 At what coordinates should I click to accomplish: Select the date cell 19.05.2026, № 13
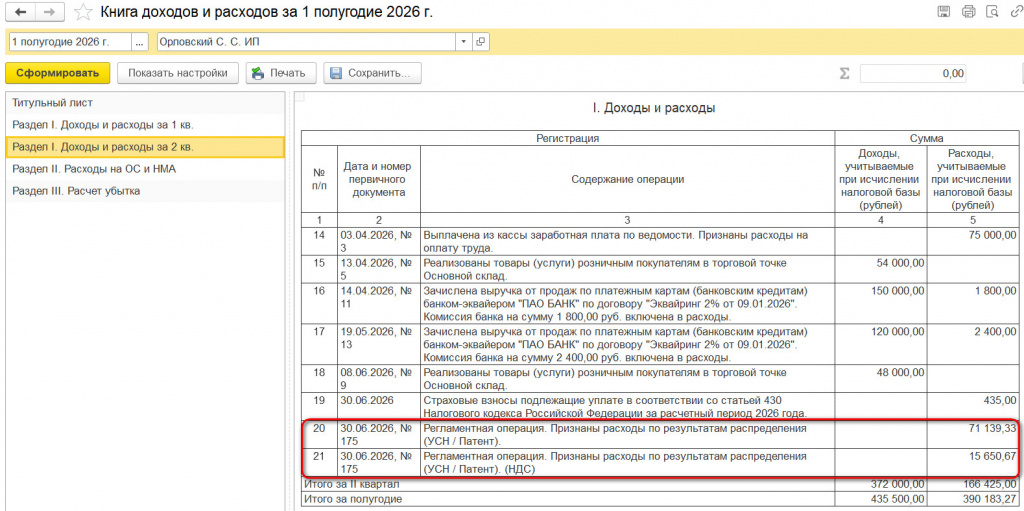coord(377,344)
